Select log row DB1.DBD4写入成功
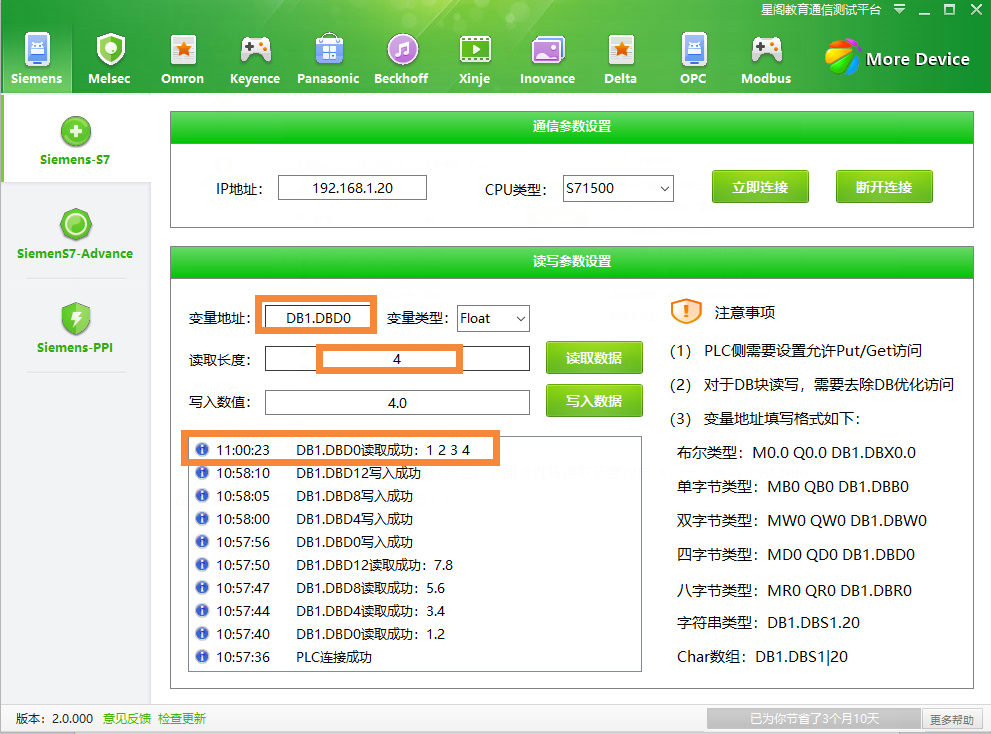991x734 pixels. click(x=415, y=519)
